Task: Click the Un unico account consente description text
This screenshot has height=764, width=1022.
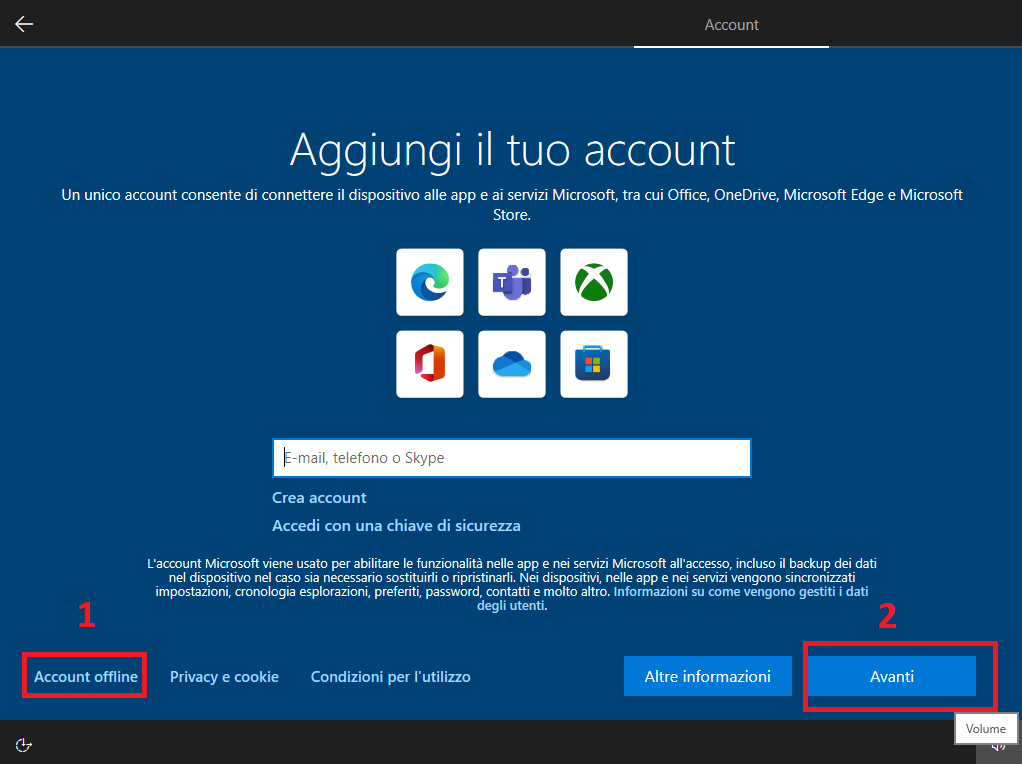Action: click(x=512, y=204)
